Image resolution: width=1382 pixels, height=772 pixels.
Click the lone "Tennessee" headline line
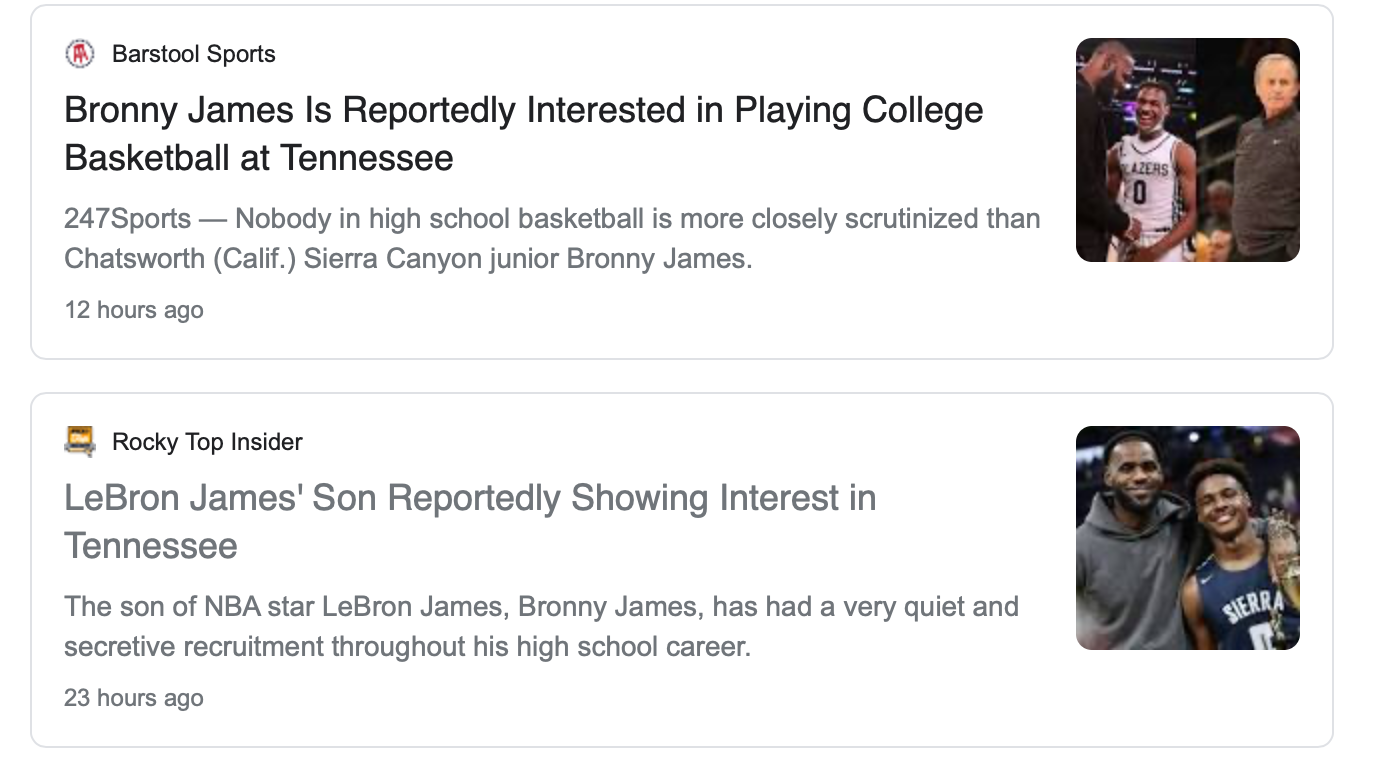(x=151, y=546)
